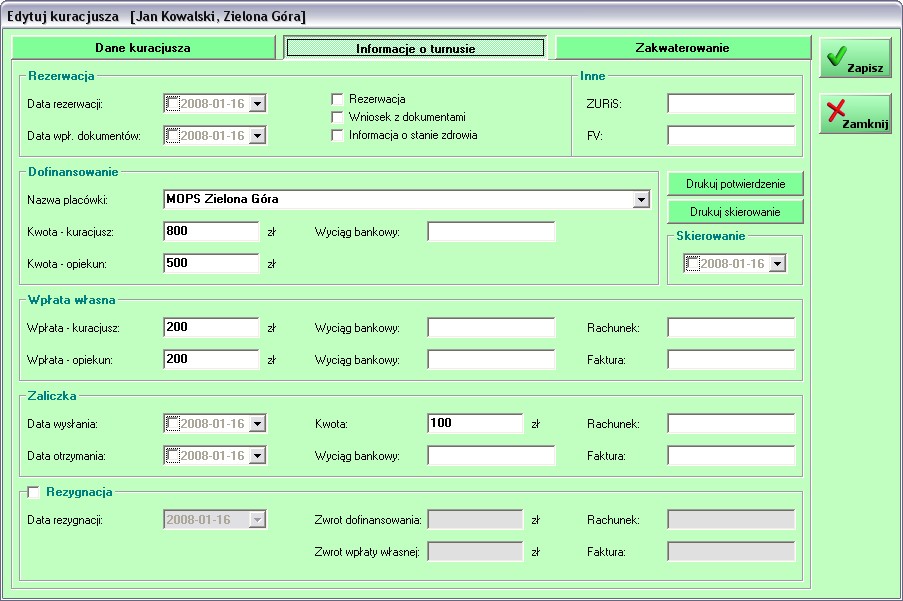
Task: Click the Zaliczka Kwota input field
Action: (475, 424)
